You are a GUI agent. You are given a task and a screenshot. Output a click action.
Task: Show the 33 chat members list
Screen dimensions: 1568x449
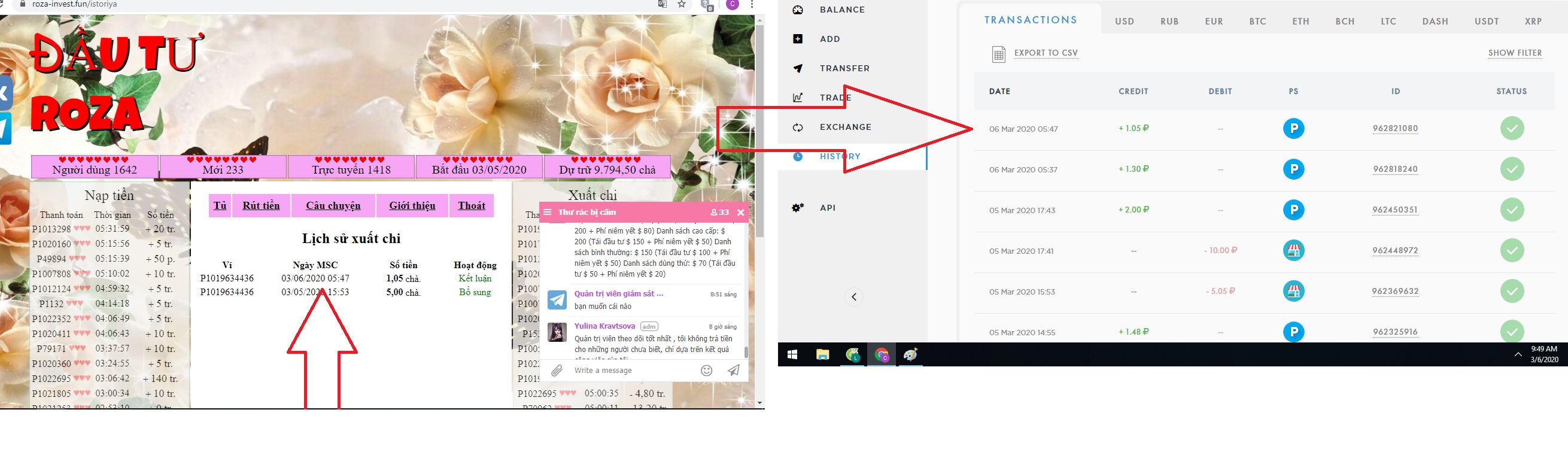pyautogui.click(x=719, y=212)
